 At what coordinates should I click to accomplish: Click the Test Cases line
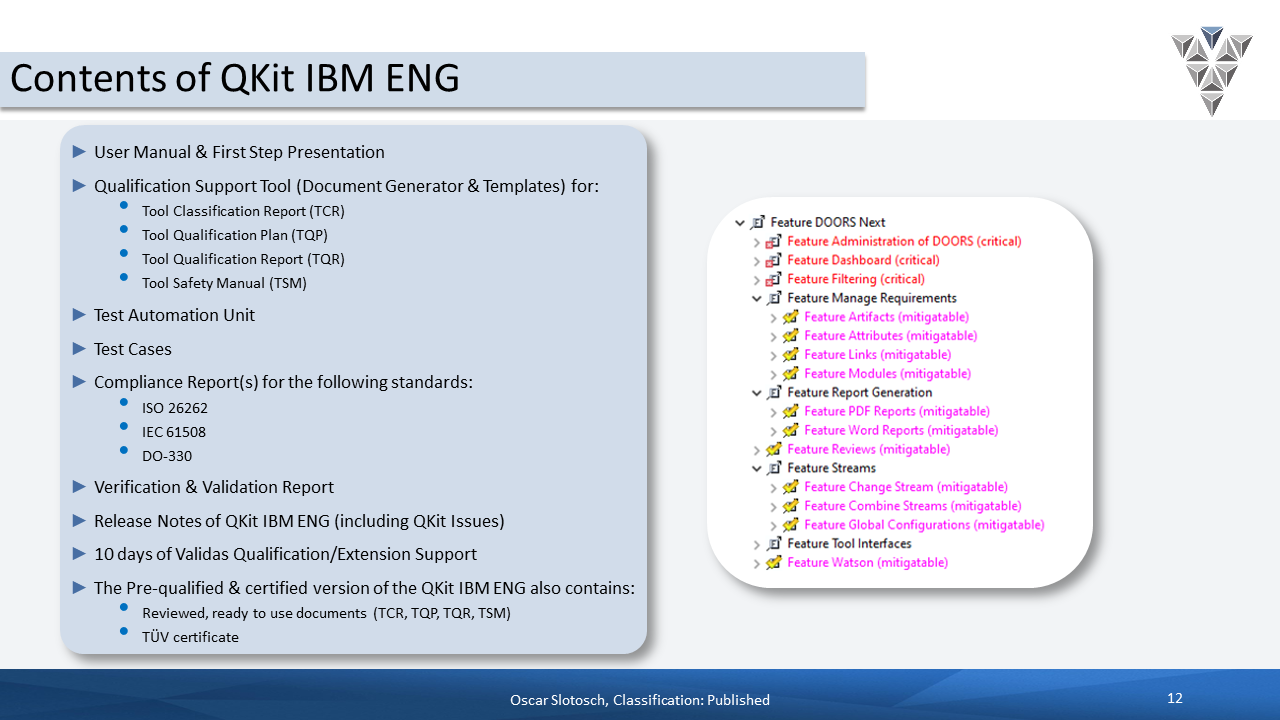tap(133, 349)
